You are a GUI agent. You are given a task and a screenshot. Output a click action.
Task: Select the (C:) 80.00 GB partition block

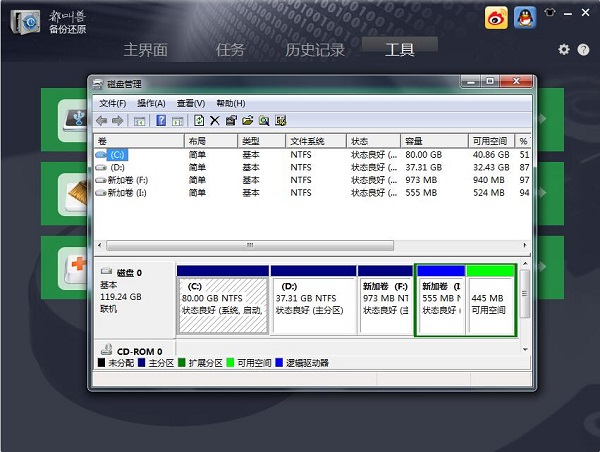[223, 300]
